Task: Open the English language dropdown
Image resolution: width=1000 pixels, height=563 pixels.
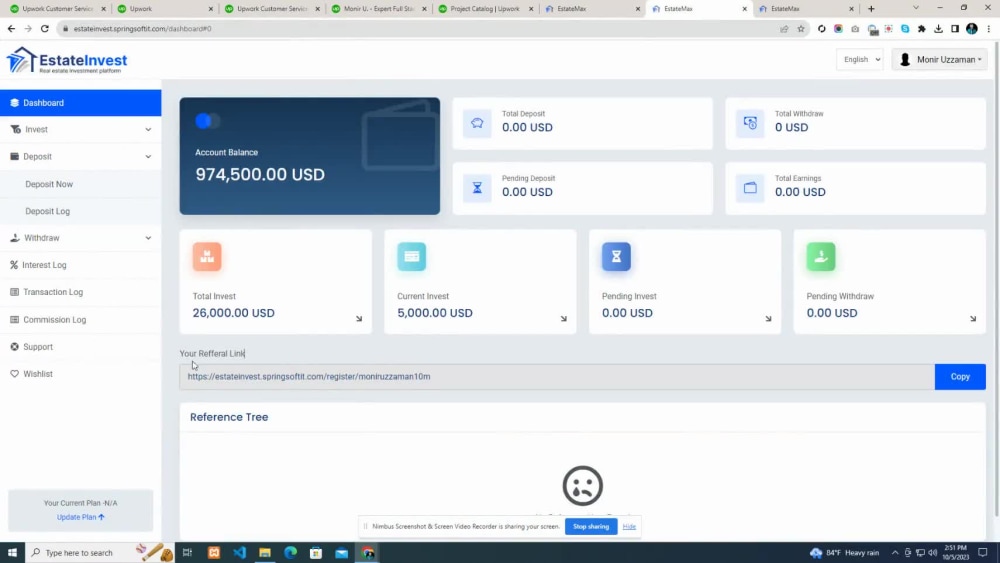Action: 860,59
